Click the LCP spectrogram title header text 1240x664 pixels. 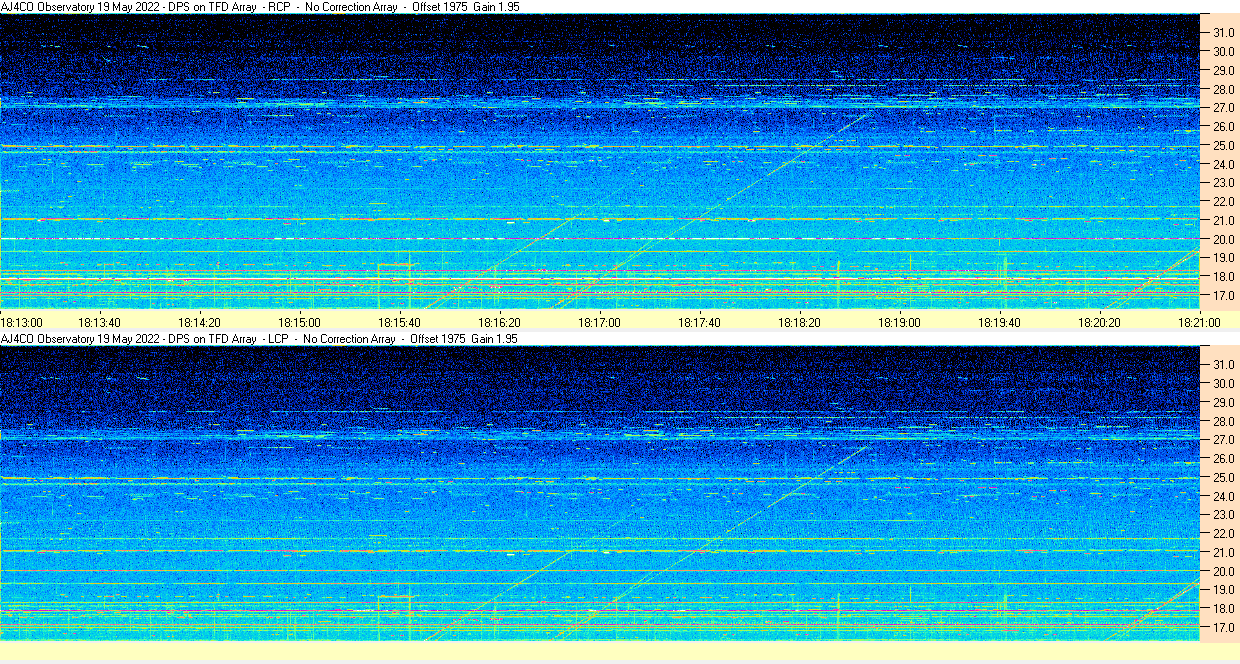coord(260,339)
